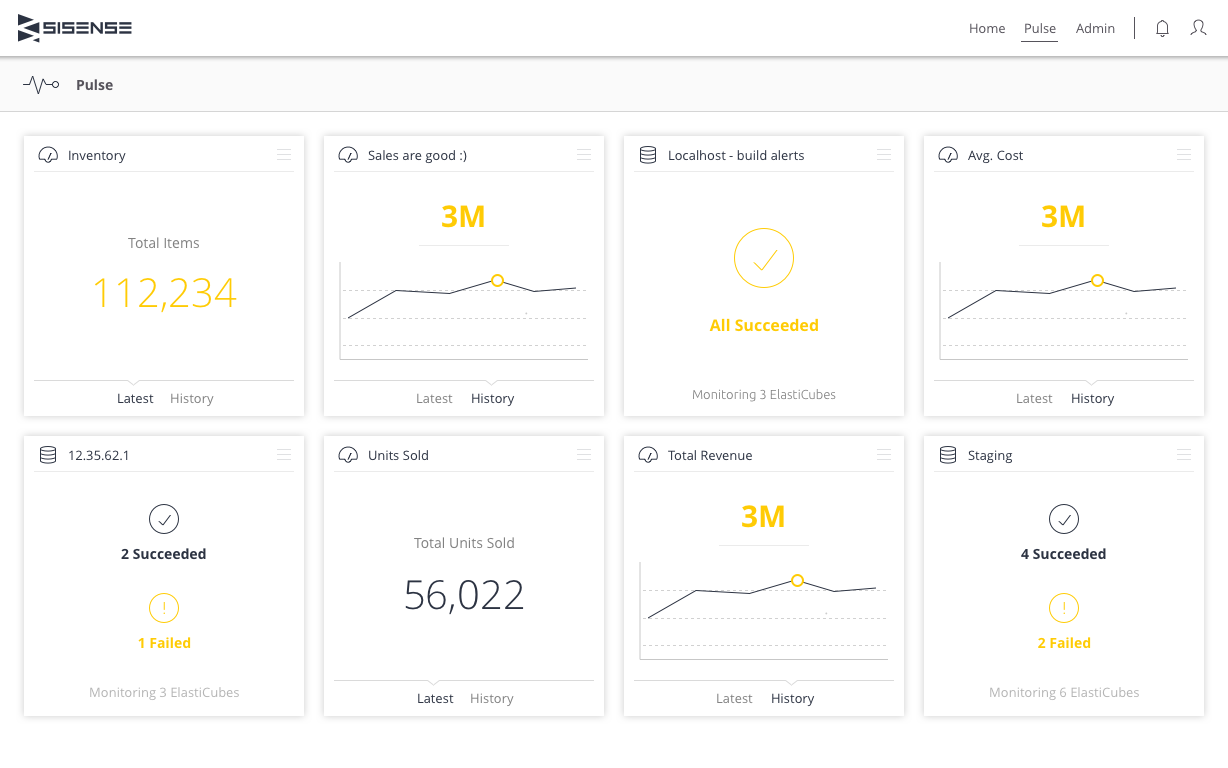Viewport: 1228px width, 768px height.
Task: Open the notification bell
Action: click(x=1162, y=28)
